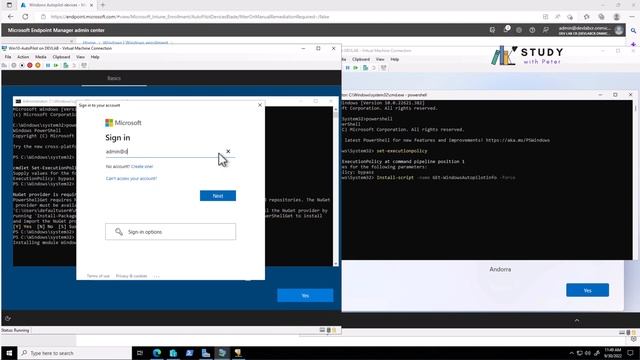The width and height of the screenshot is (640, 360).
Task: Click the Edge sidebar search icon
Action: [x=633, y=31]
